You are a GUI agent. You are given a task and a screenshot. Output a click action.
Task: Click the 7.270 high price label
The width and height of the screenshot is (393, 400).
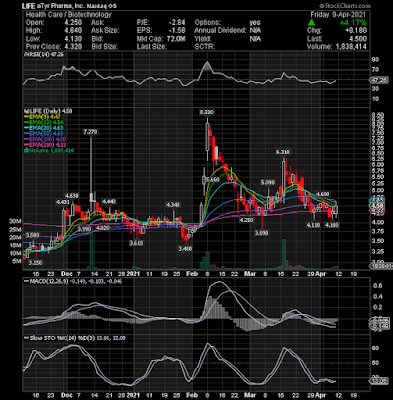[x=90, y=132]
